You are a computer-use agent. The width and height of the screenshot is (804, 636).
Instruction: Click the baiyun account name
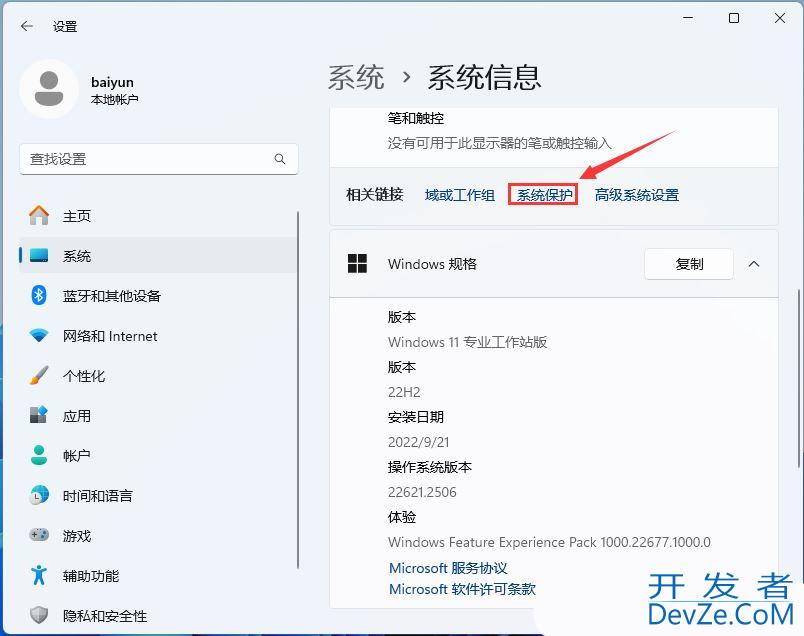112,82
